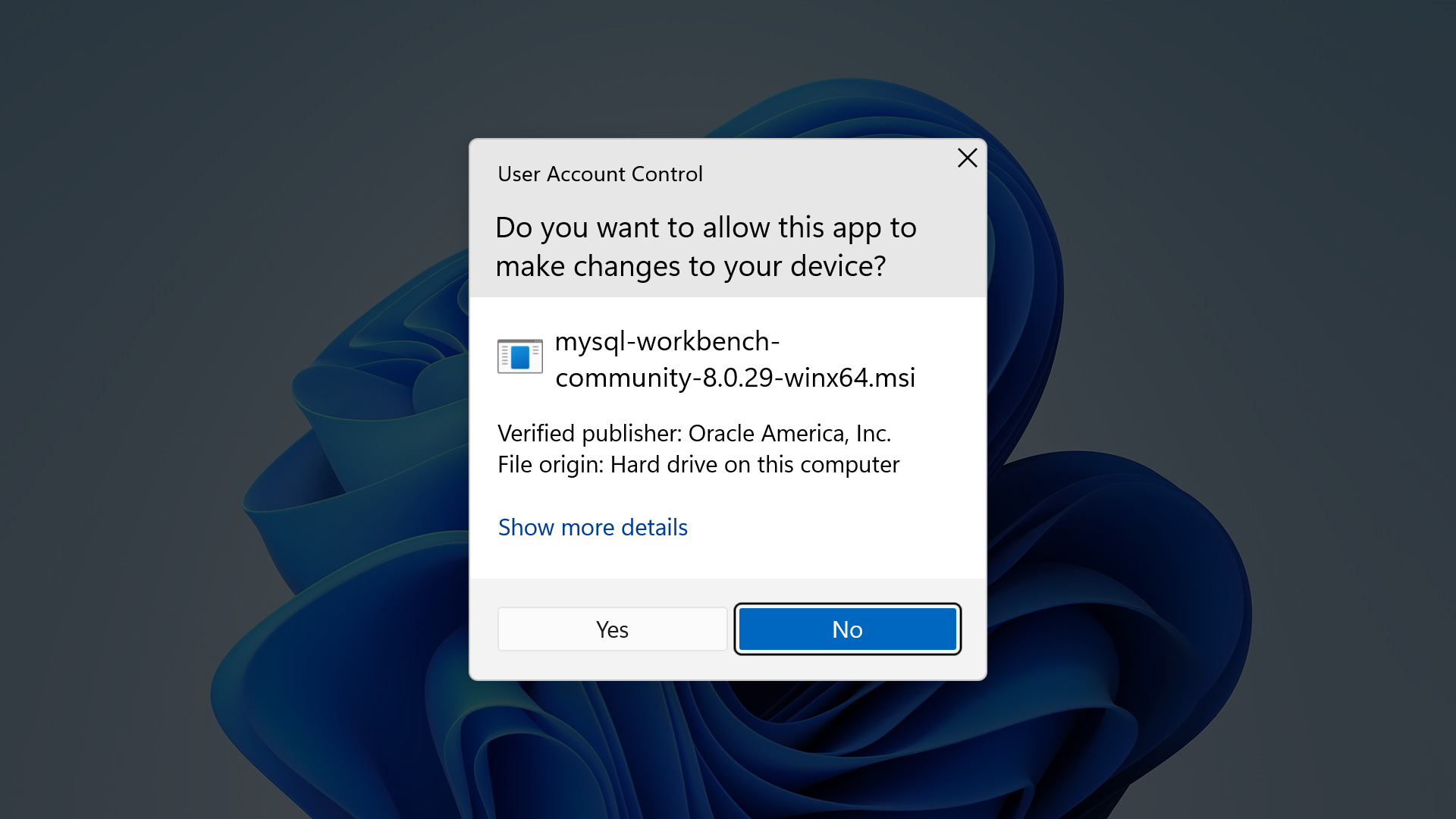Allow the installer by pressing Yes
The height and width of the screenshot is (819, 1456).
[x=612, y=629]
